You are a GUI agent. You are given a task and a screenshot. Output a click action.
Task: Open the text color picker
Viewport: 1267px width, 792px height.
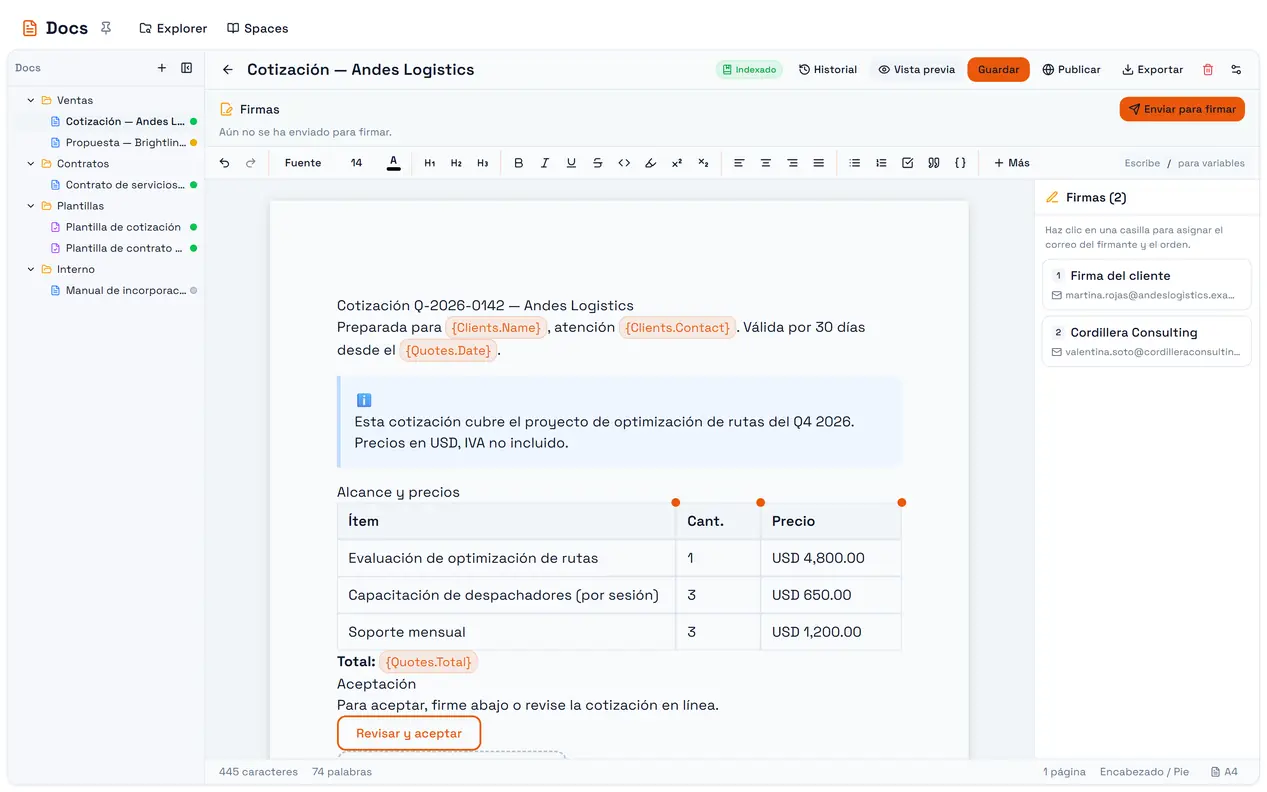click(394, 163)
